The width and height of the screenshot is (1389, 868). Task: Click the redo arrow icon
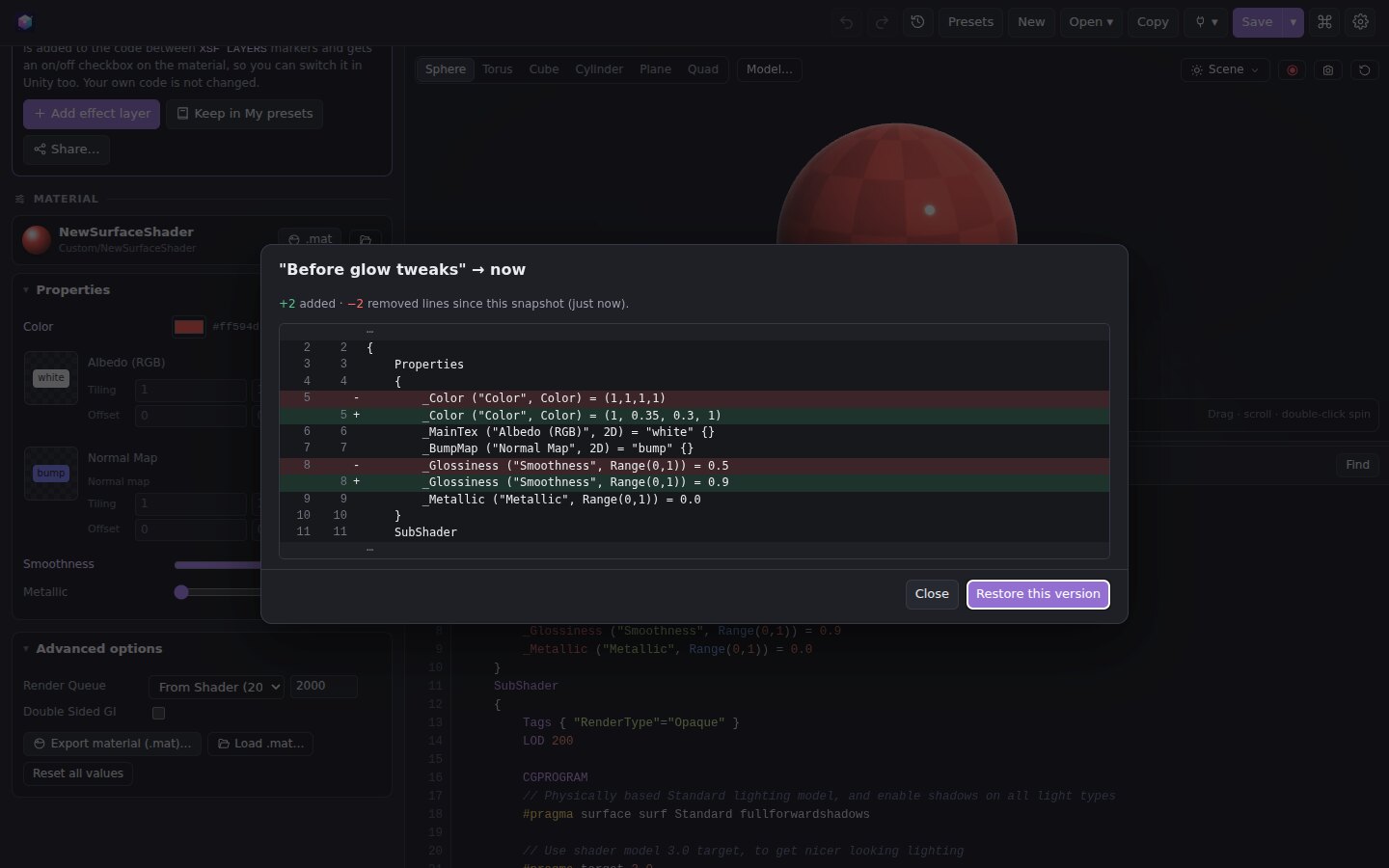882,22
